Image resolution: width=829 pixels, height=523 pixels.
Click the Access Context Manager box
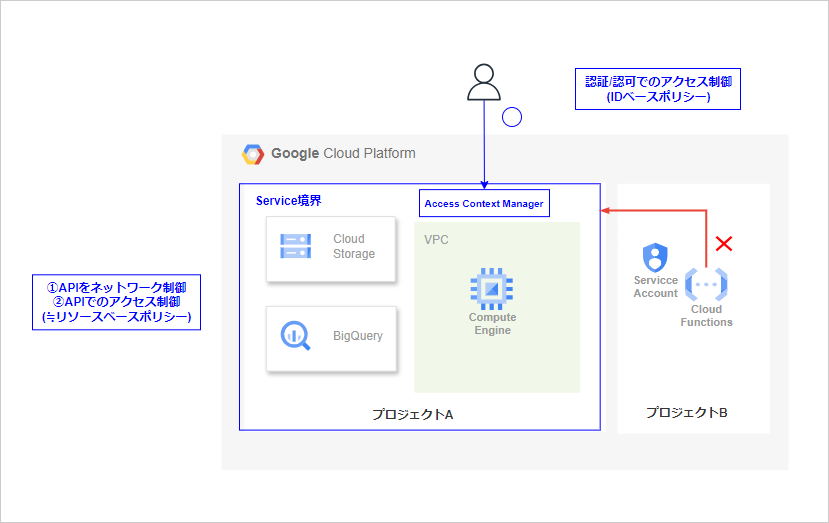pyautogui.click(x=484, y=204)
